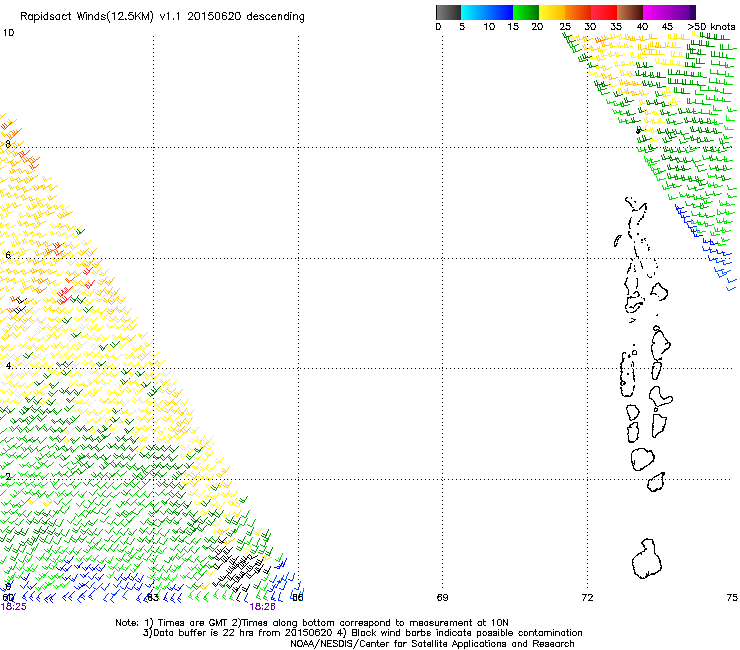The height and width of the screenshot is (650, 740).
Task: Click the longitude axis label '75'
Action: [732, 598]
